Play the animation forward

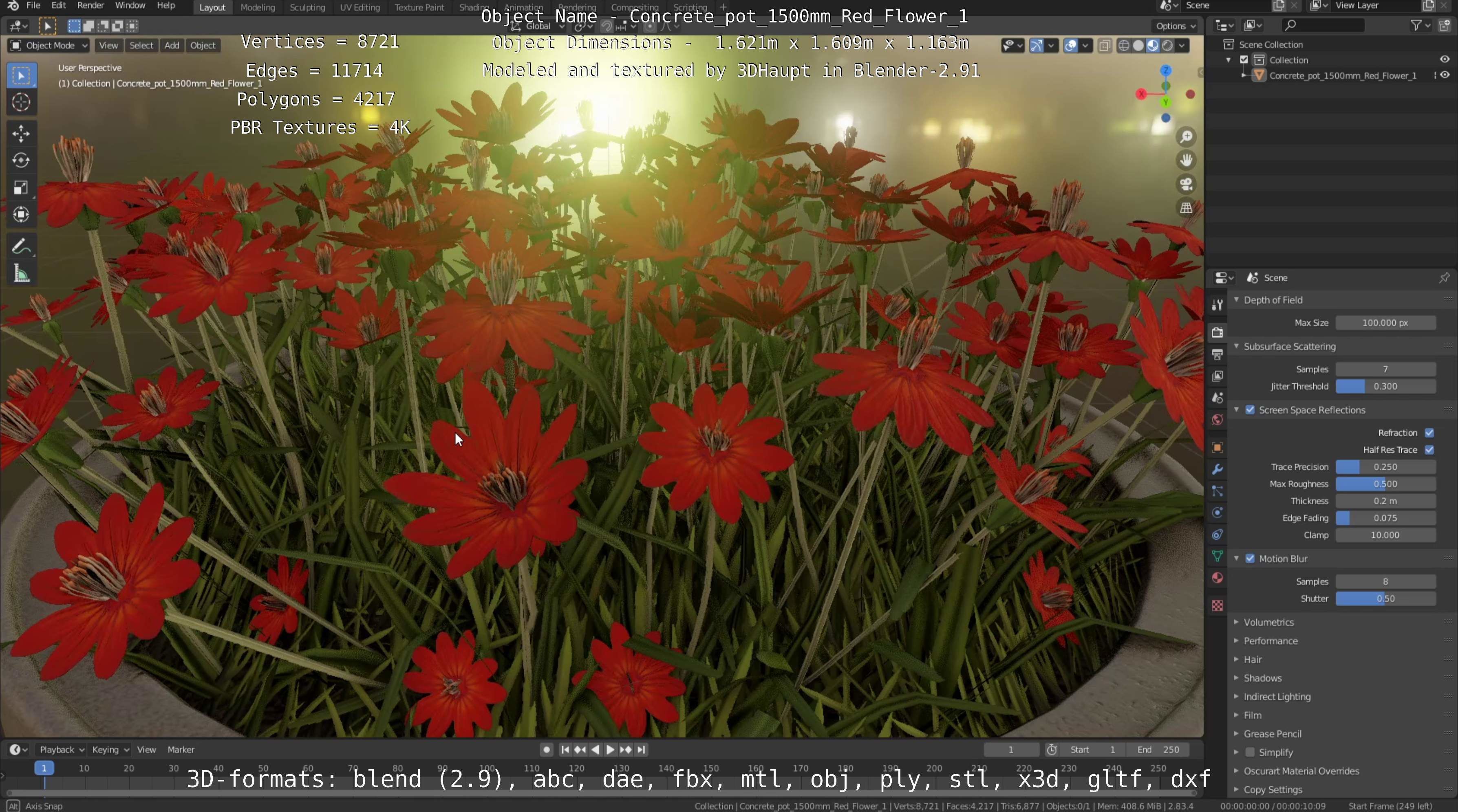(610, 750)
